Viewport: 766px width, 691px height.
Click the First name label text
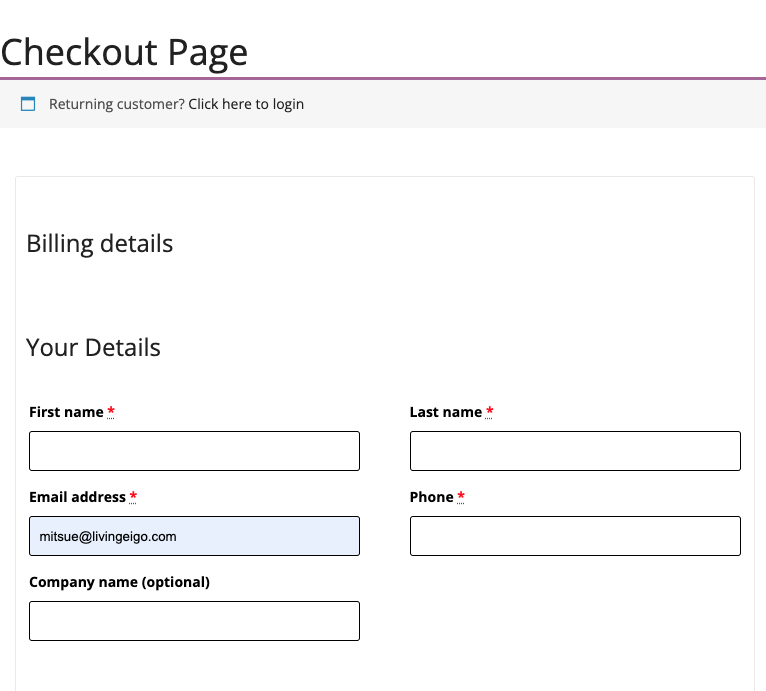[x=66, y=412]
